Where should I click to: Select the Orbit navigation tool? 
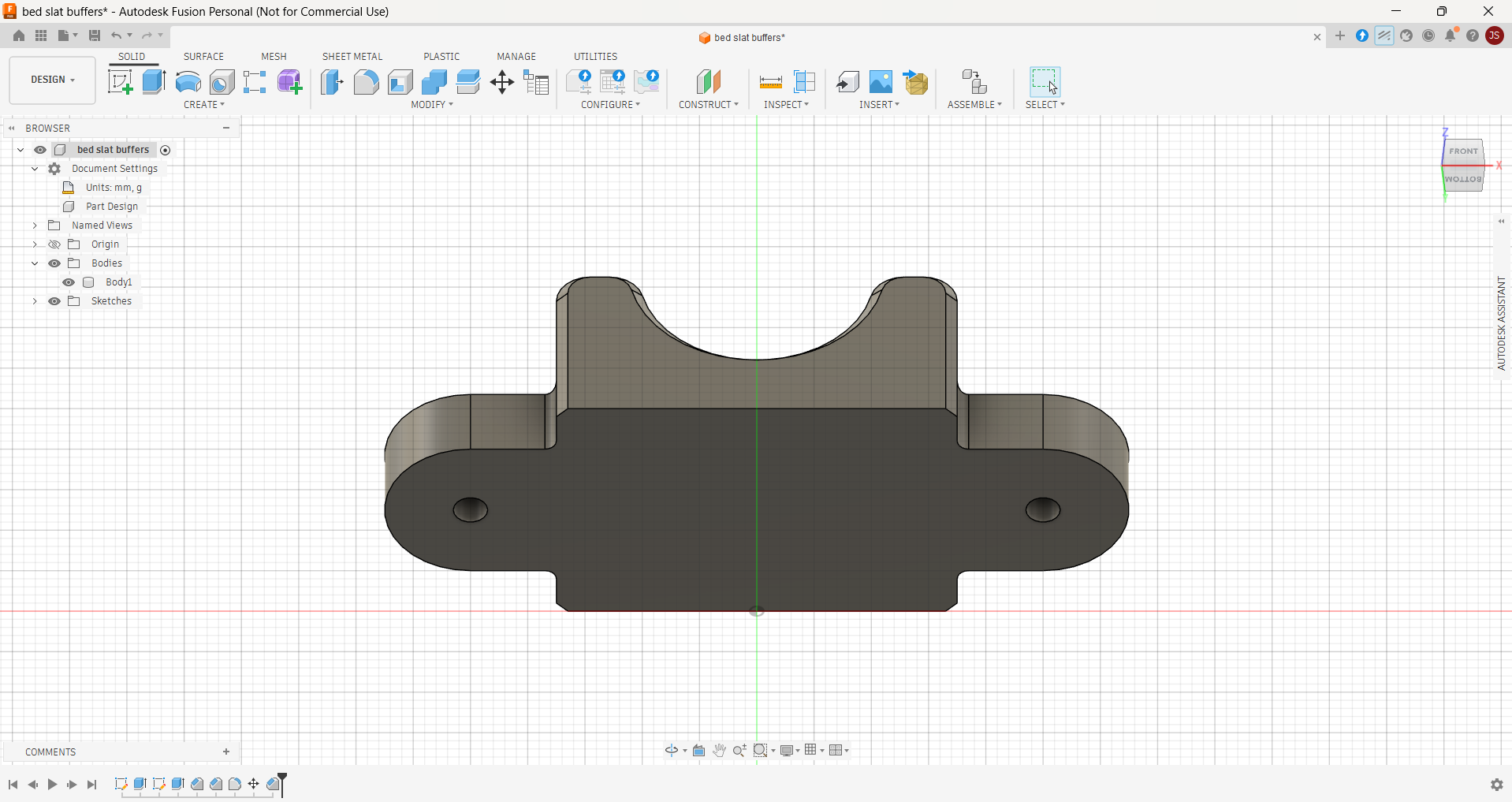672,750
